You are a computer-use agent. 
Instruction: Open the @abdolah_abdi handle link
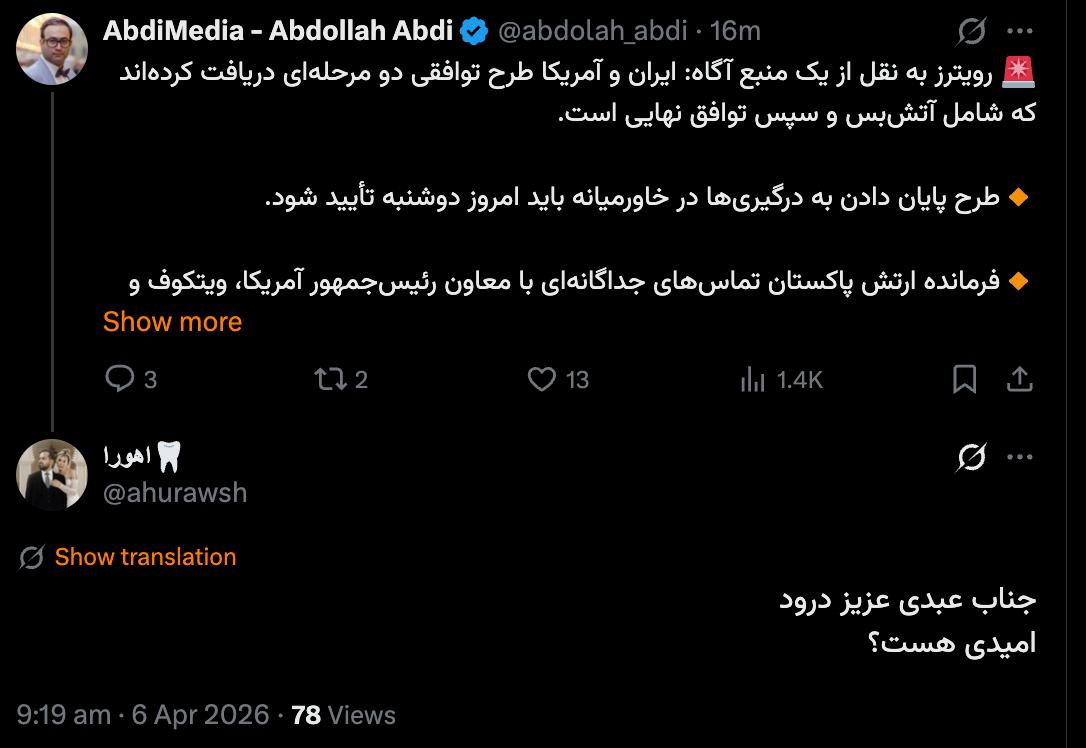592,32
